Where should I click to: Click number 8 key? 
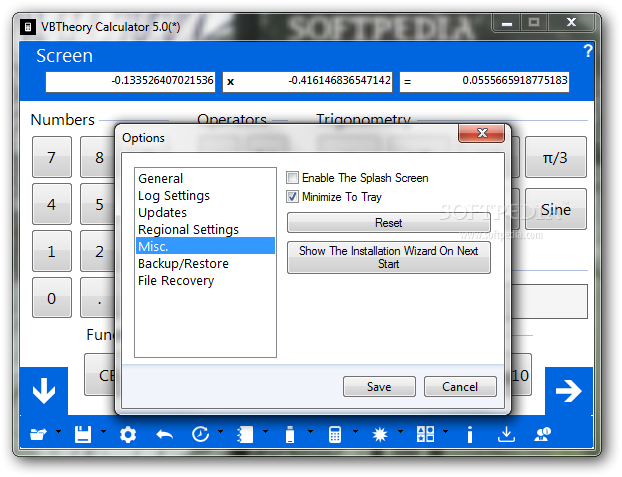click(98, 157)
